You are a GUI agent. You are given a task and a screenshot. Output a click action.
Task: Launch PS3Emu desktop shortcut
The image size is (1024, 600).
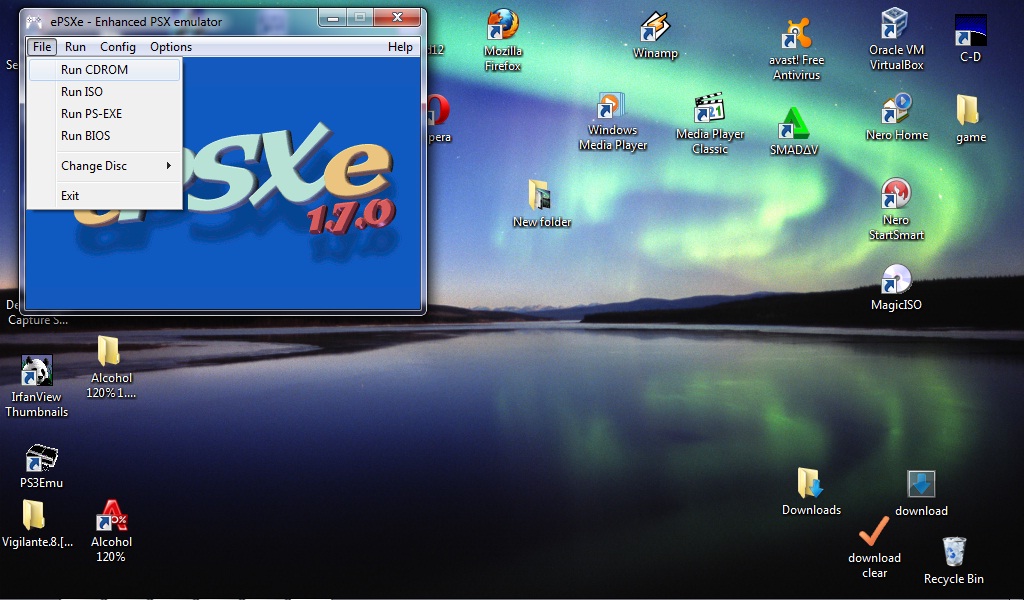(41, 466)
